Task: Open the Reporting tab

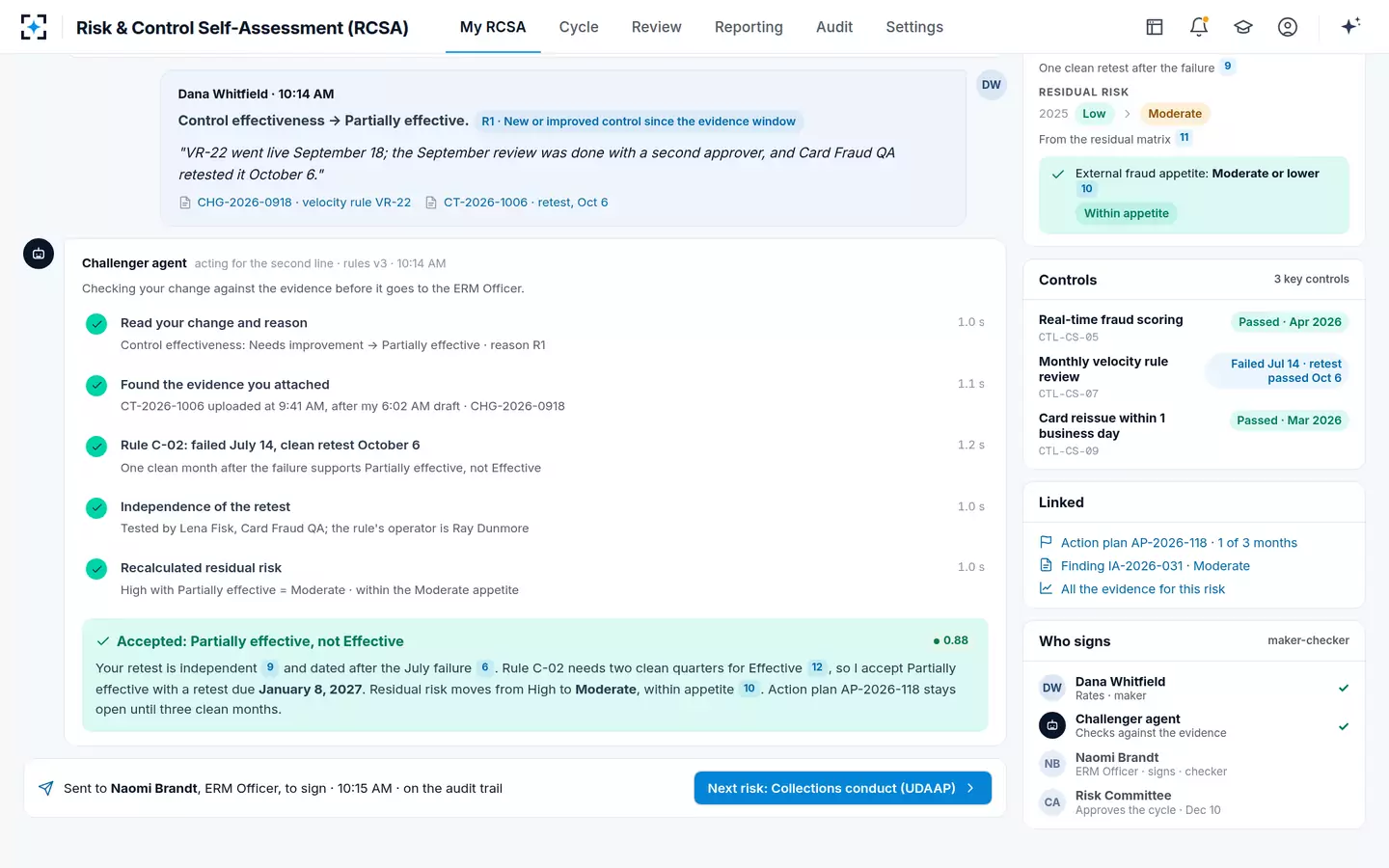Action: point(749,27)
